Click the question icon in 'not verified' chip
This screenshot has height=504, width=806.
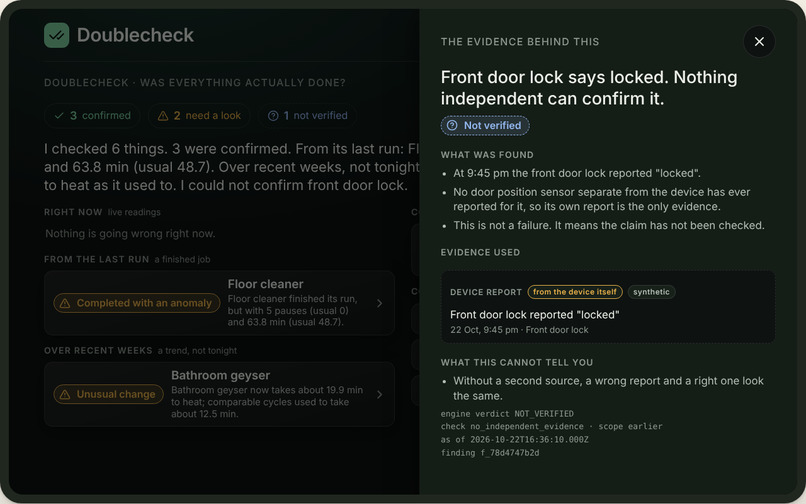273,116
